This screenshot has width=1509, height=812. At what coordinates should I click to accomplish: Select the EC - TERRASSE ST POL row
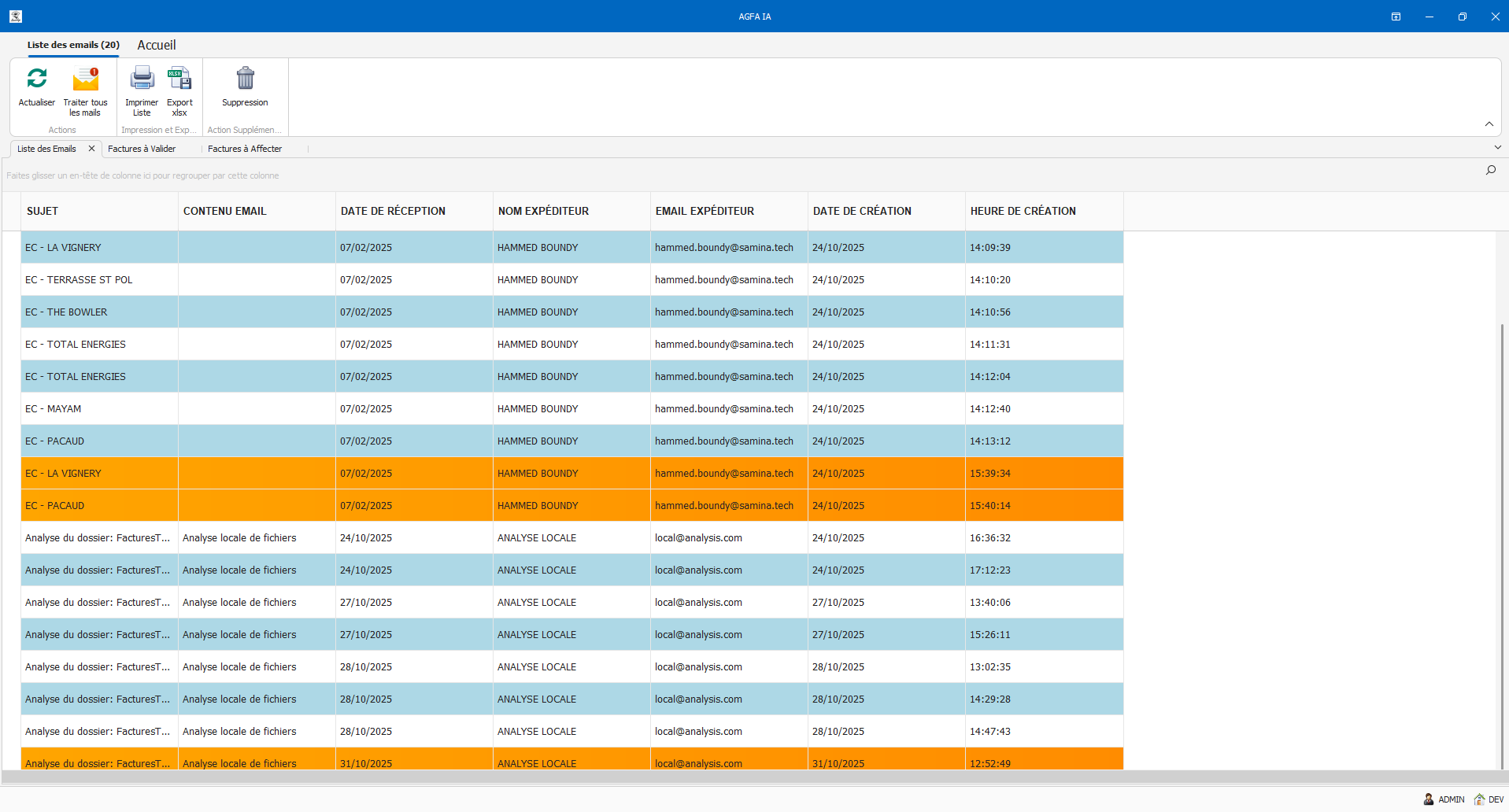coord(79,280)
